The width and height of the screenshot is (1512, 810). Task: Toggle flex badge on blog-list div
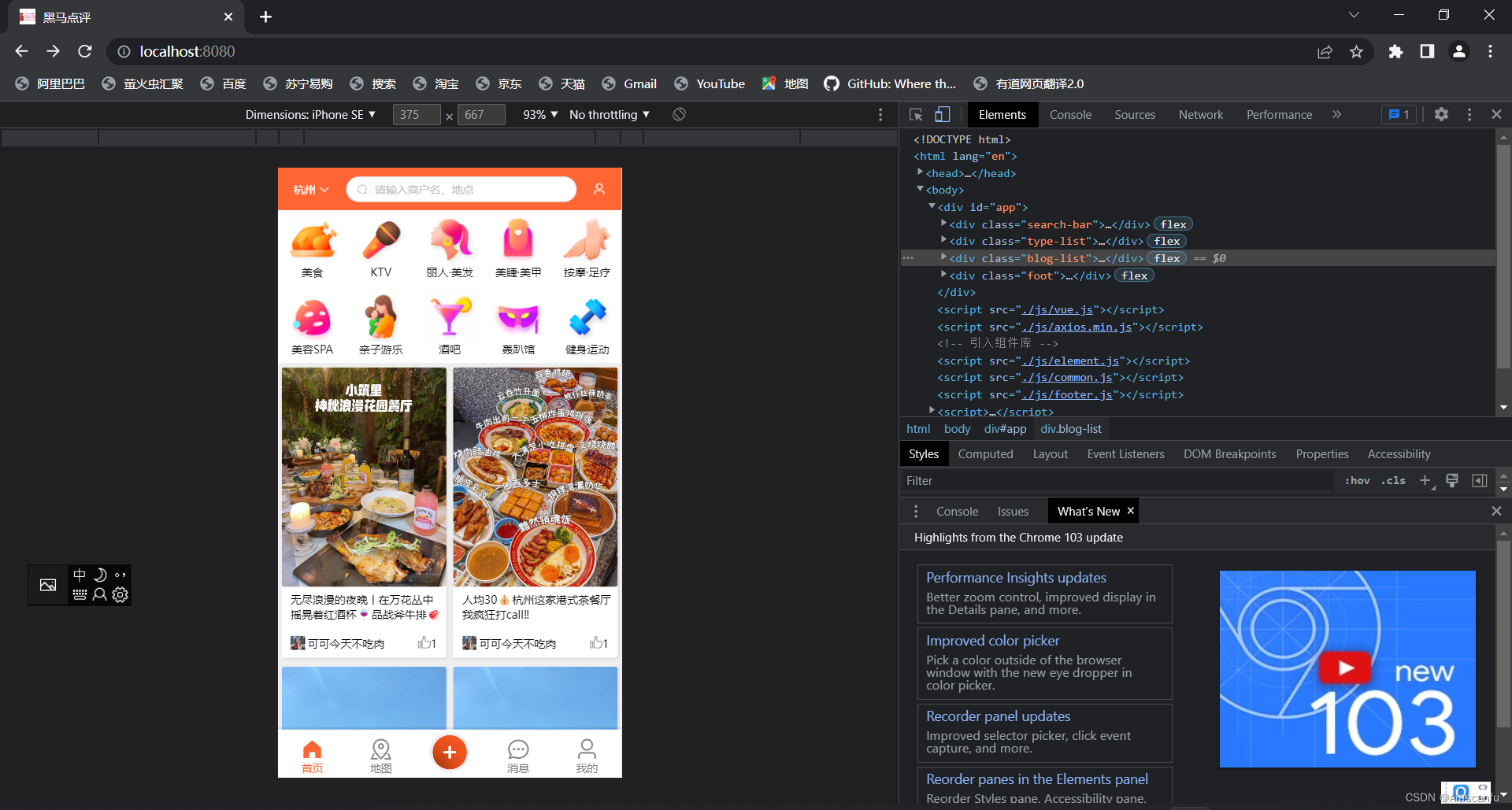(1167, 258)
